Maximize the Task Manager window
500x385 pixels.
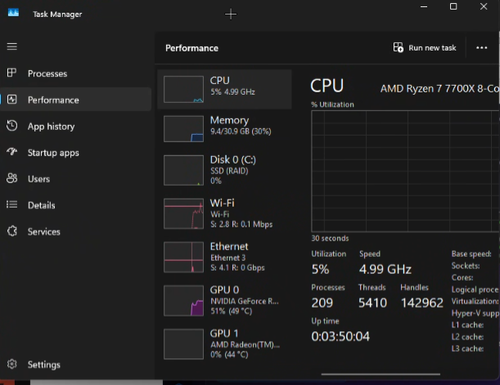[453, 6]
